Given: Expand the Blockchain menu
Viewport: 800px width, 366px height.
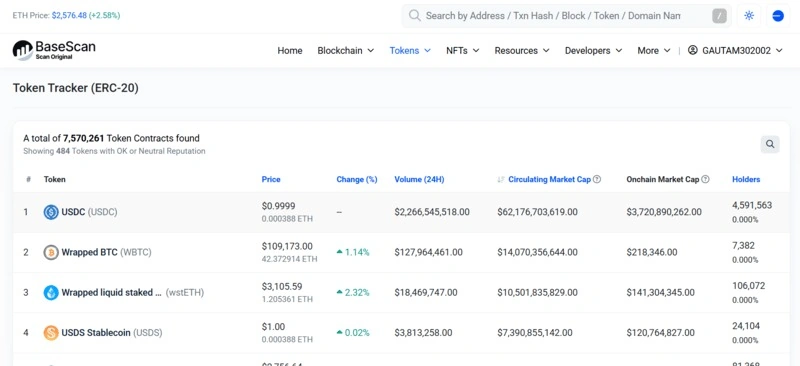Looking at the screenshot, I should (346, 51).
